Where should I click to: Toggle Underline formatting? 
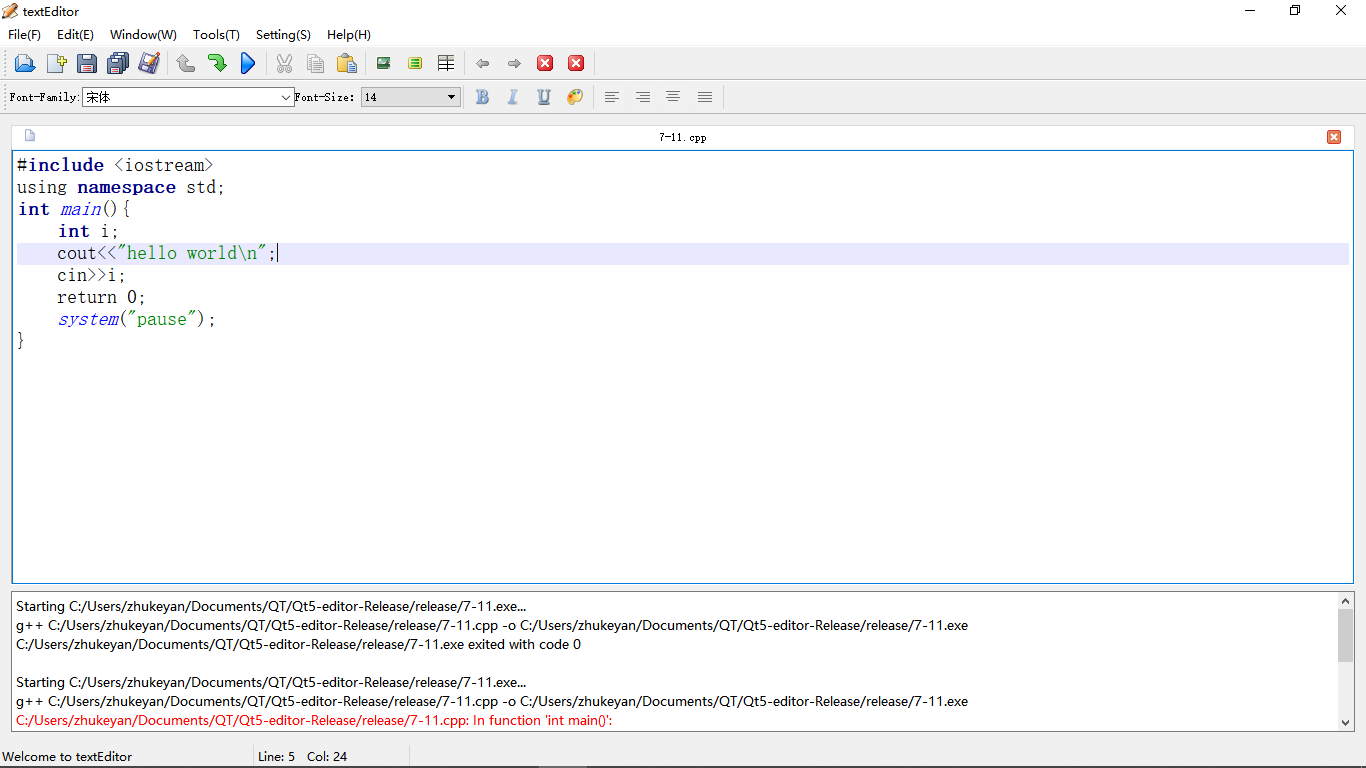click(x=544, y=97)
